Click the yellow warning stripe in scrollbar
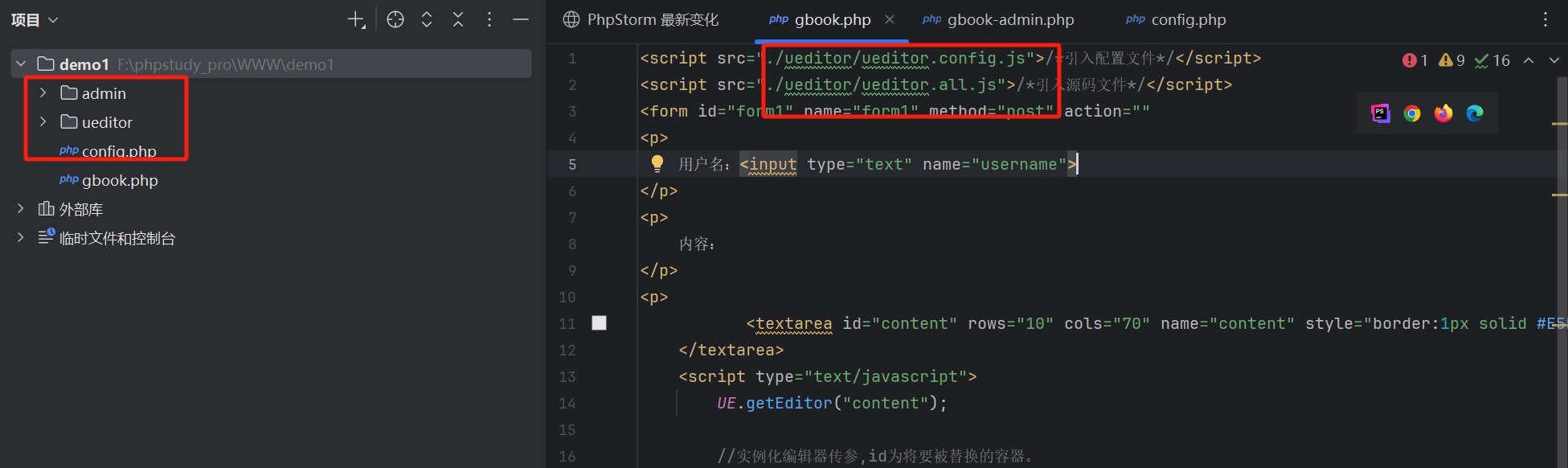 click(x=1559, y=124)
